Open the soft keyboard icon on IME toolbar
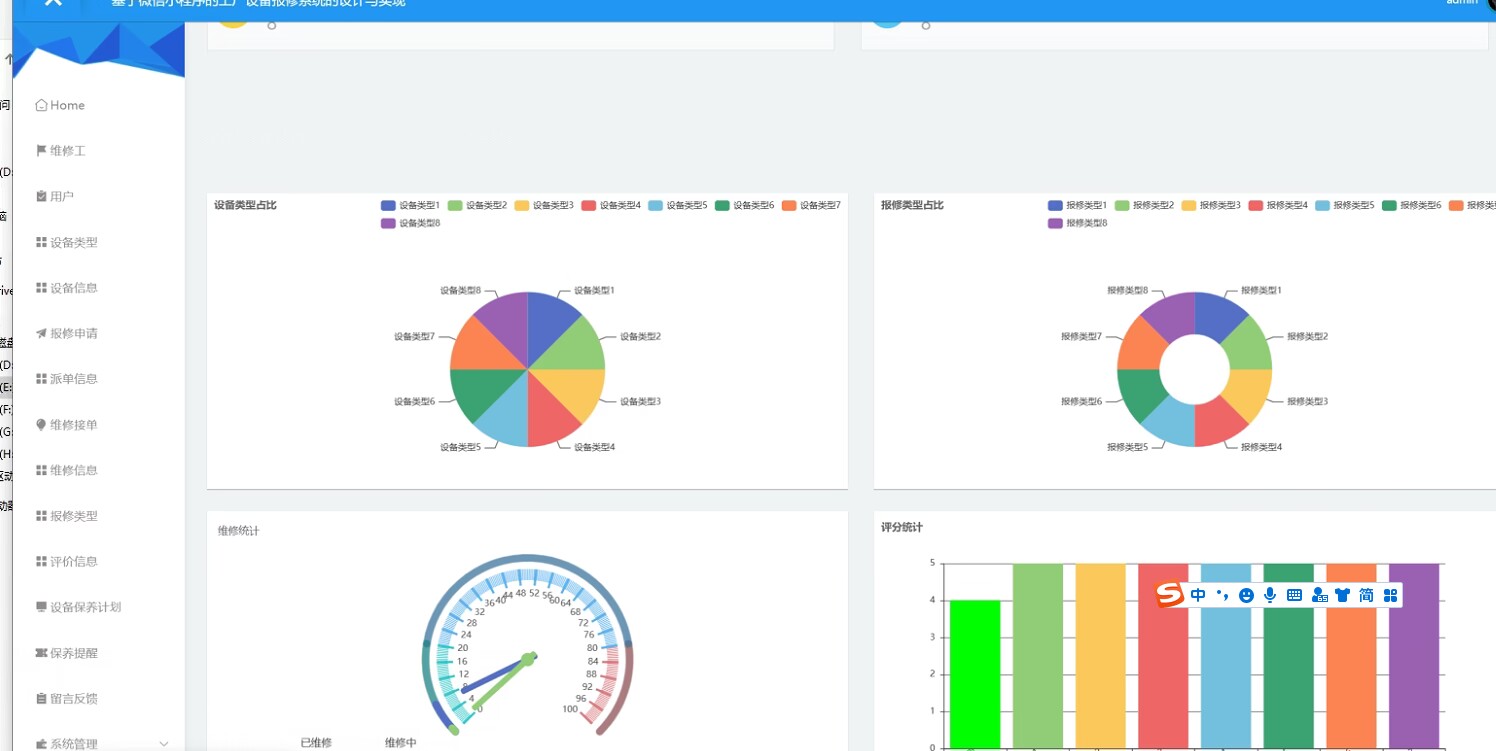 point(1294,595)
